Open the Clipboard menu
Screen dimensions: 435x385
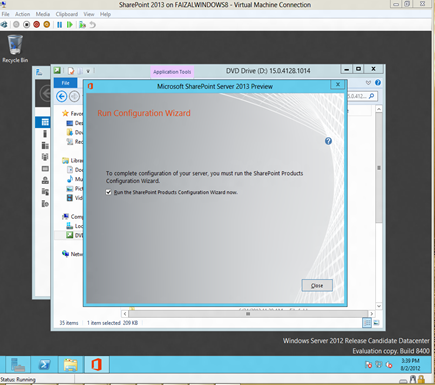(67, 14)
